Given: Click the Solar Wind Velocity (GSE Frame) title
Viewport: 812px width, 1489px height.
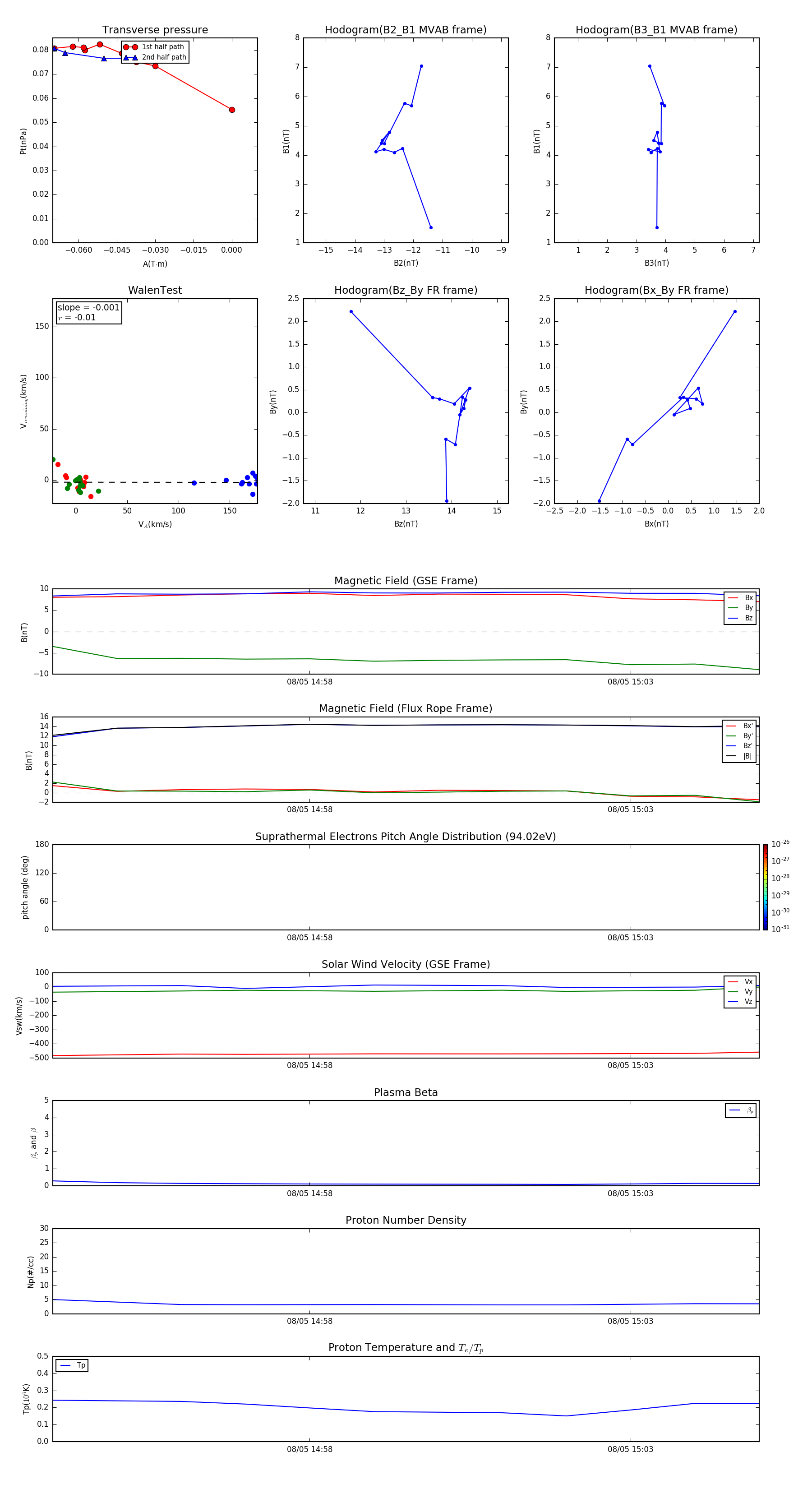Looking at the screenshot, I should point(406,965).
